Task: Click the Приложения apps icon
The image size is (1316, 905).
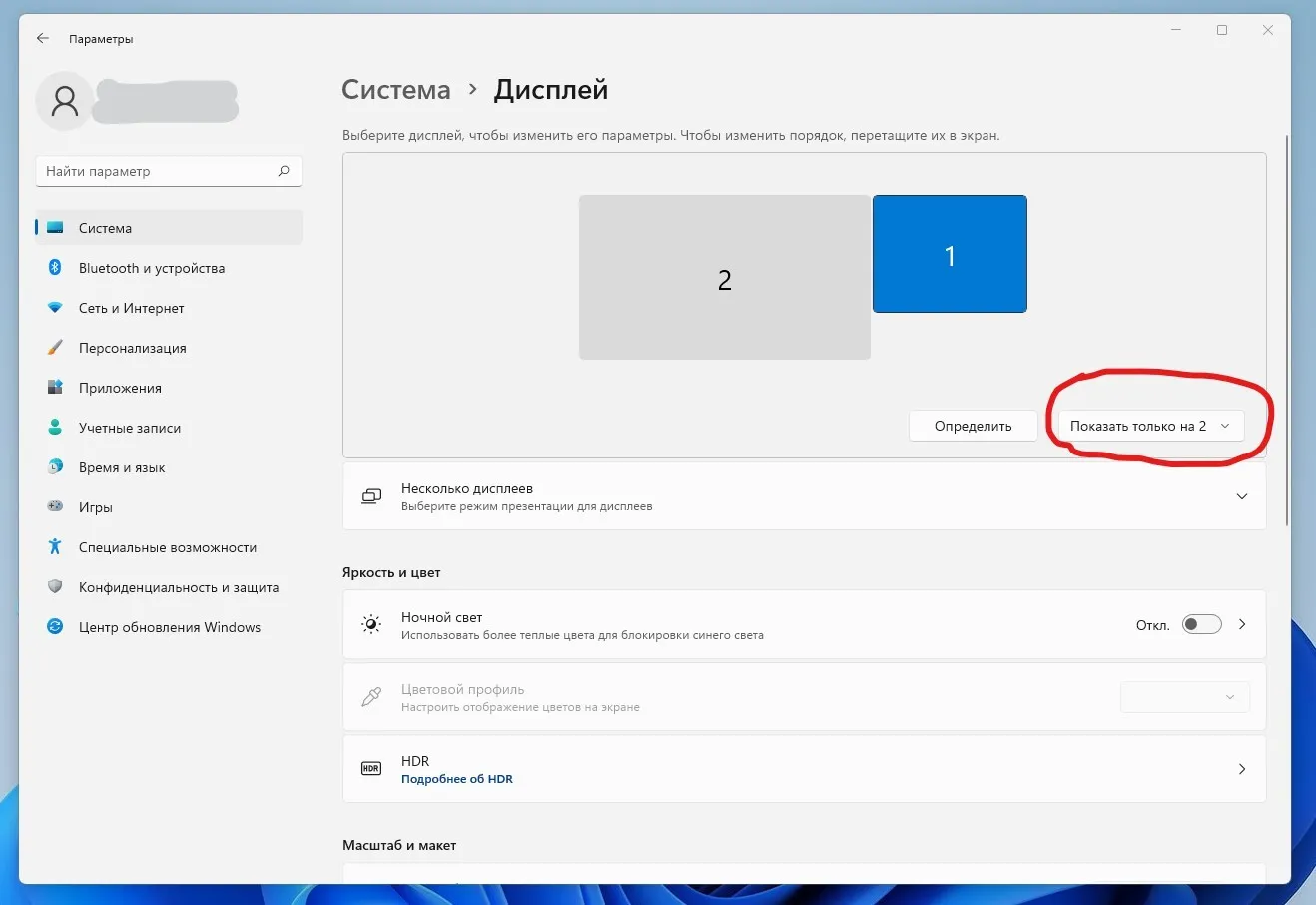Action: coord(55,388)
